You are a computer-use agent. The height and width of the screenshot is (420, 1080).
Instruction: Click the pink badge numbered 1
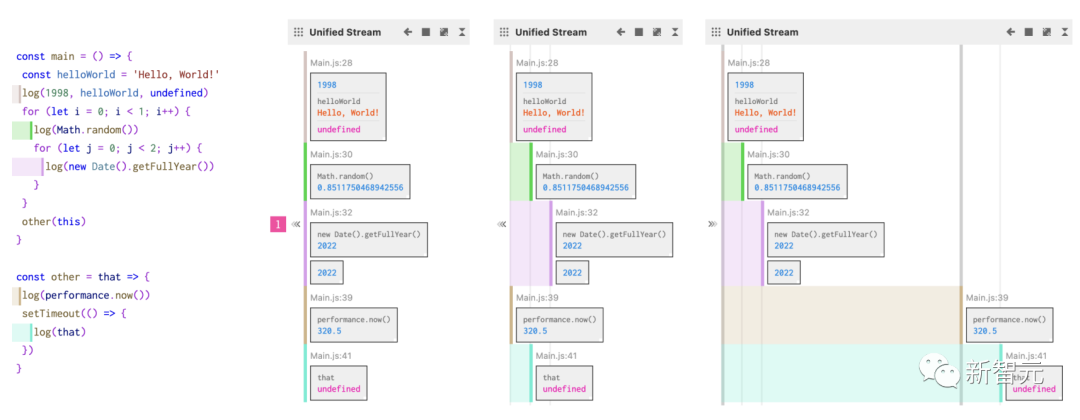pos(278,225)
